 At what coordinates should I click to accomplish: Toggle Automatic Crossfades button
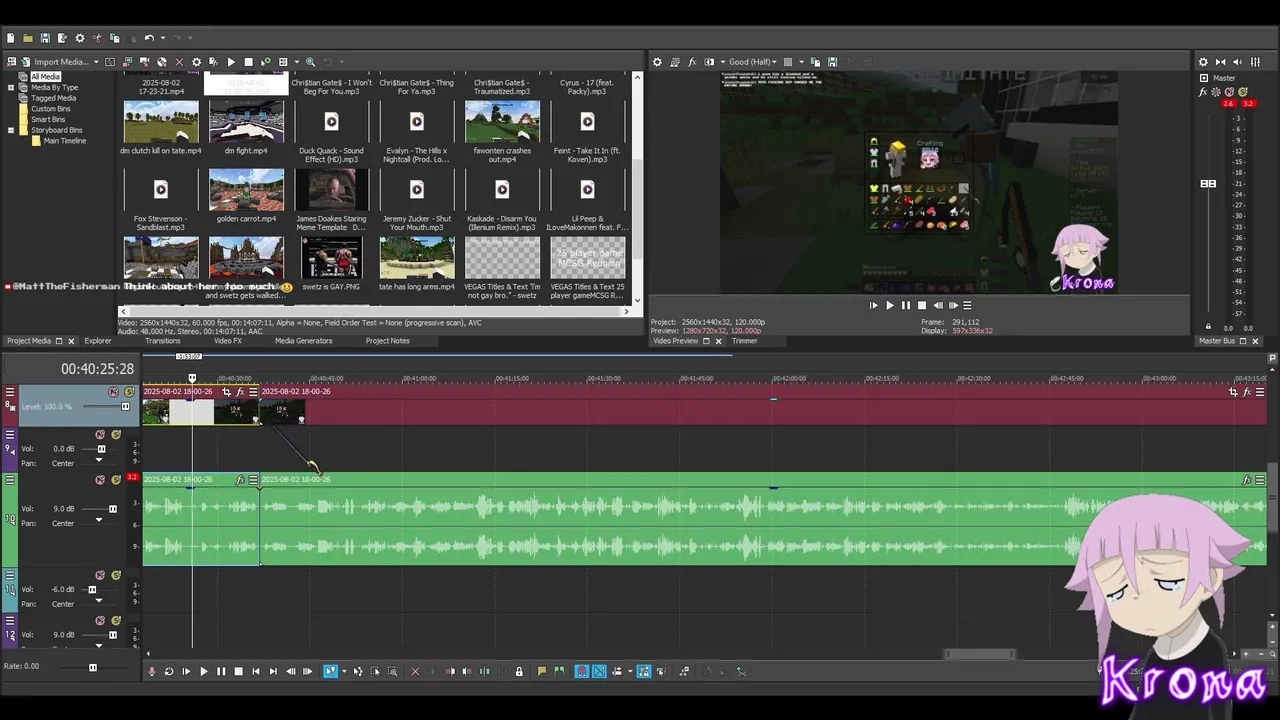tap(599, 672)
